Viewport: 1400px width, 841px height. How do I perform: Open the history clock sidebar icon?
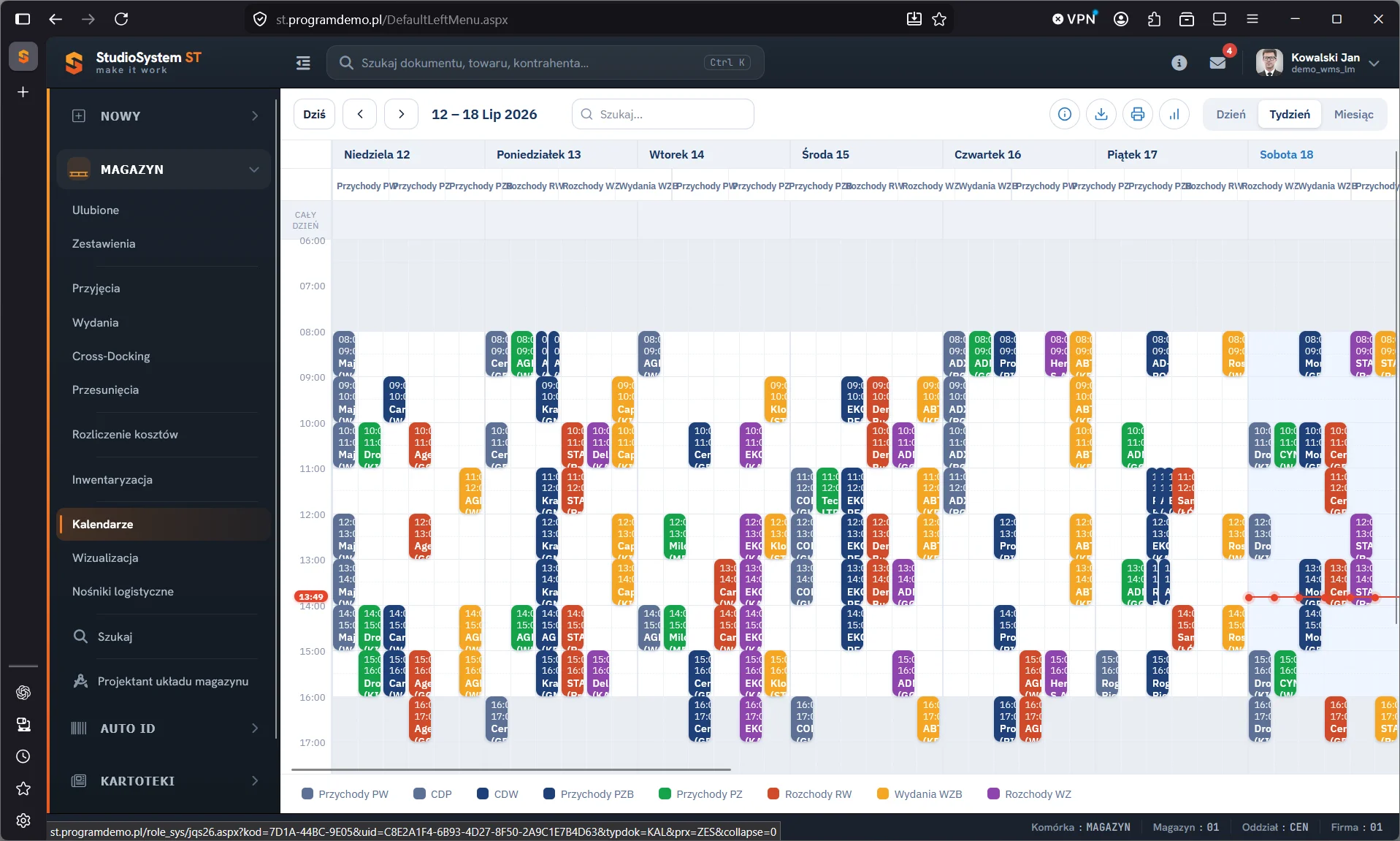[23, 756]
